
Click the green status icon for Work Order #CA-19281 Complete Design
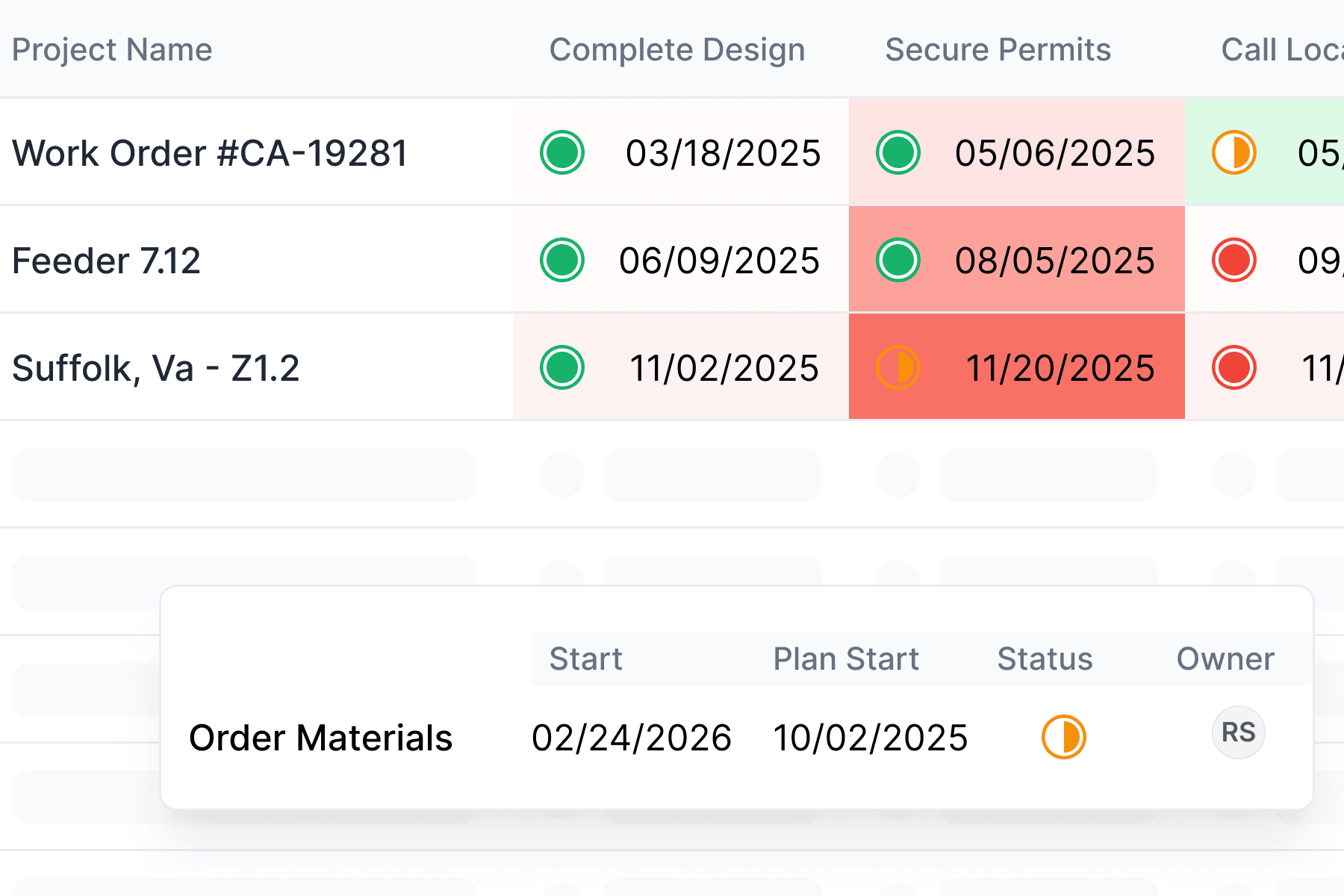click(561, 152)
